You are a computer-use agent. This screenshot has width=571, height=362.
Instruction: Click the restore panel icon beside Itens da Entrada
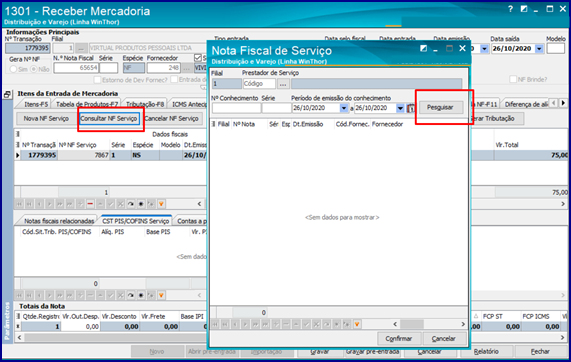coord(7,94)
